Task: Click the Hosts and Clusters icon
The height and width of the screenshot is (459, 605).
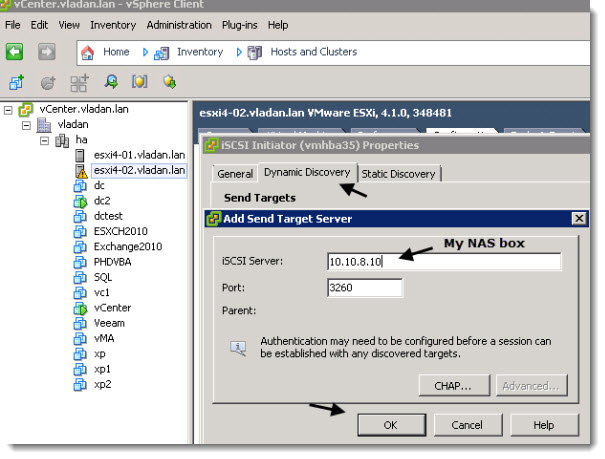Action: pyautogui.click(x=255, y=52)
